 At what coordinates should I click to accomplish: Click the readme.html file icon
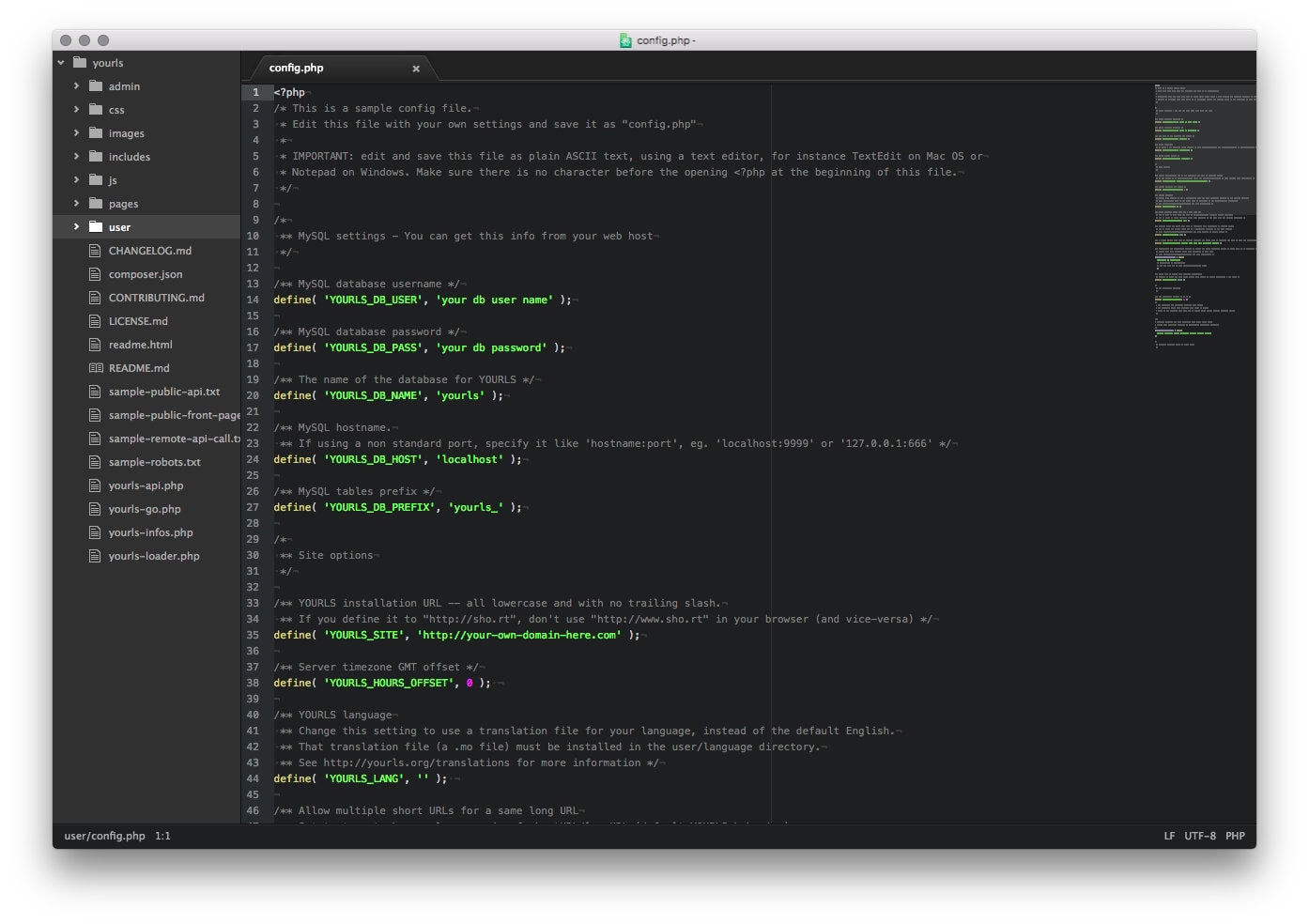[x=95, y=345]
